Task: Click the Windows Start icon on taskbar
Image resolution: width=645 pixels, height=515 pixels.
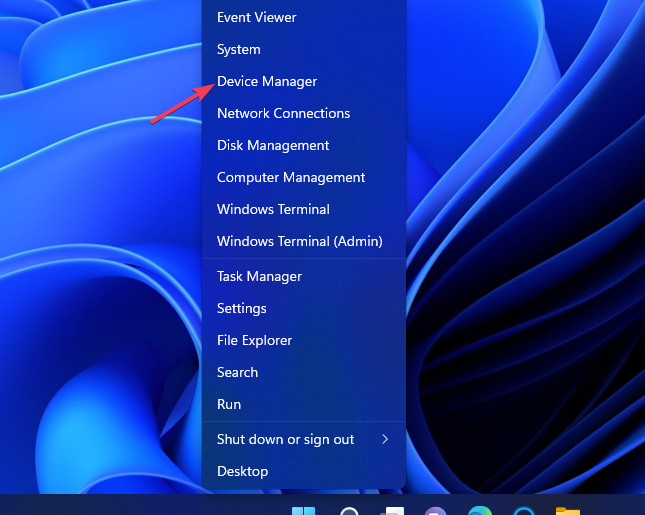Action: click(x=304, y=511)
